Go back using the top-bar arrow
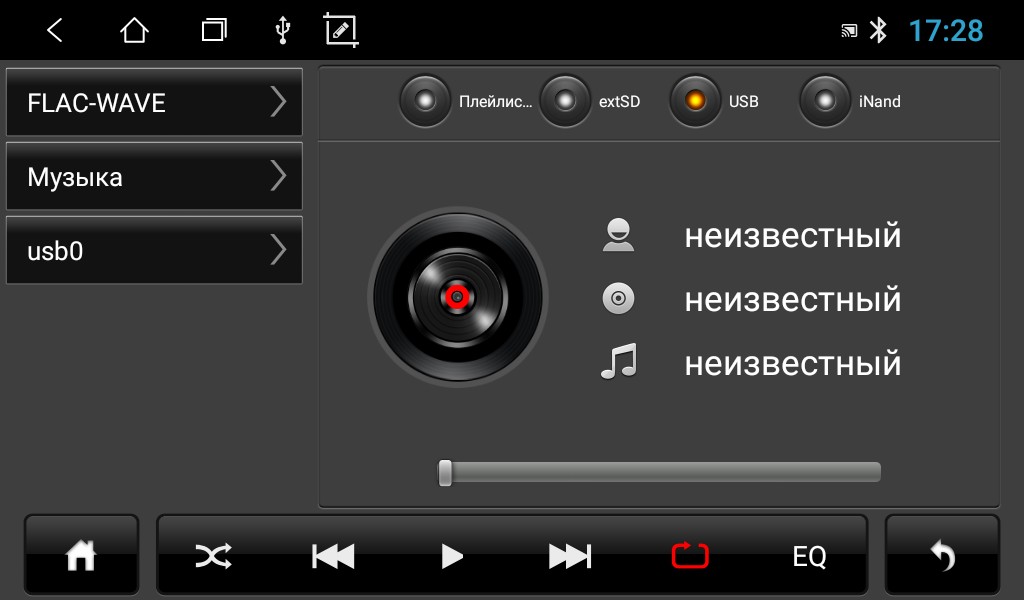Image resolution: width=1024 pixels, height=600 pixels. point(55,30)
